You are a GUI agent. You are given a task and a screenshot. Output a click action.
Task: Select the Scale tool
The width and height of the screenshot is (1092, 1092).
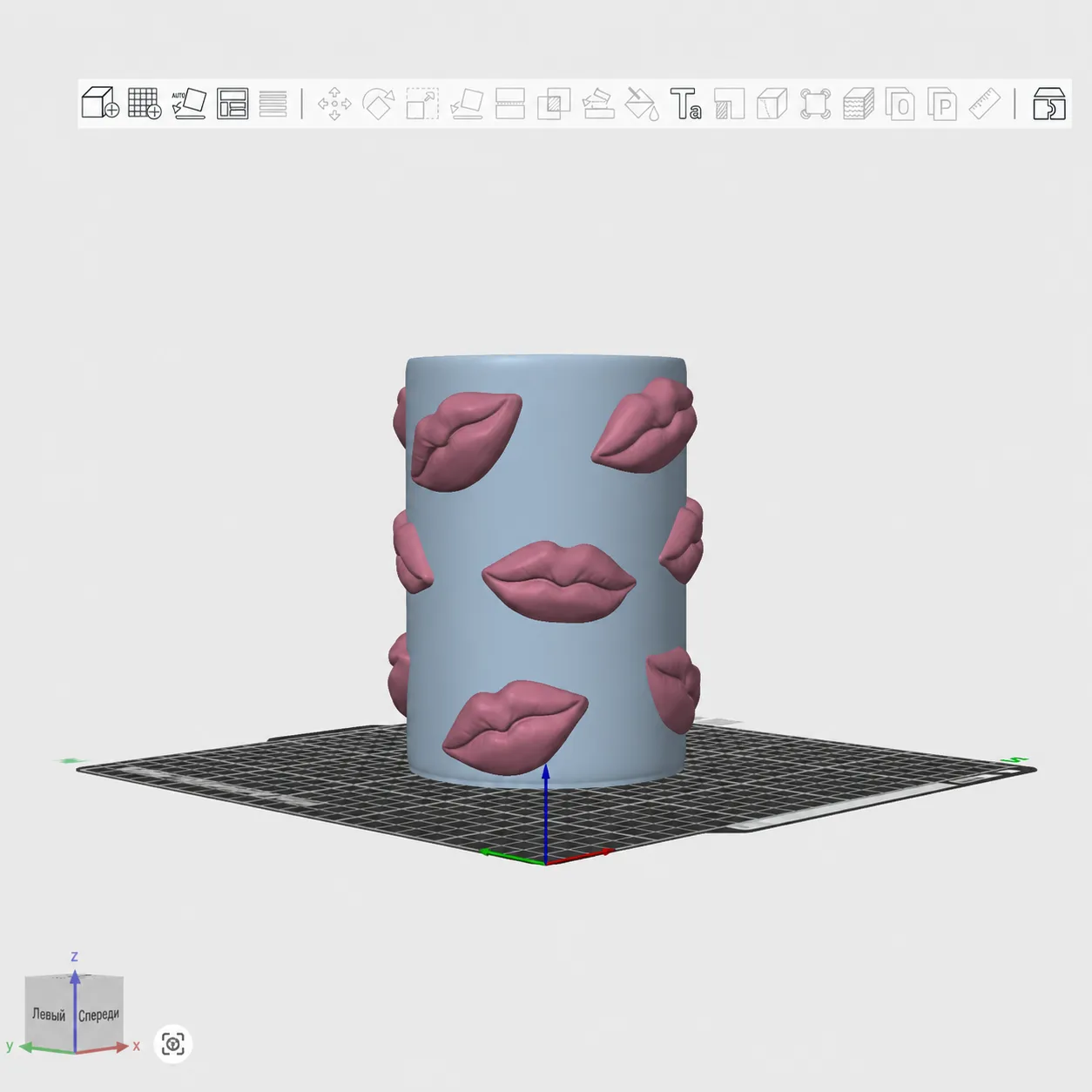pos(422,104)
